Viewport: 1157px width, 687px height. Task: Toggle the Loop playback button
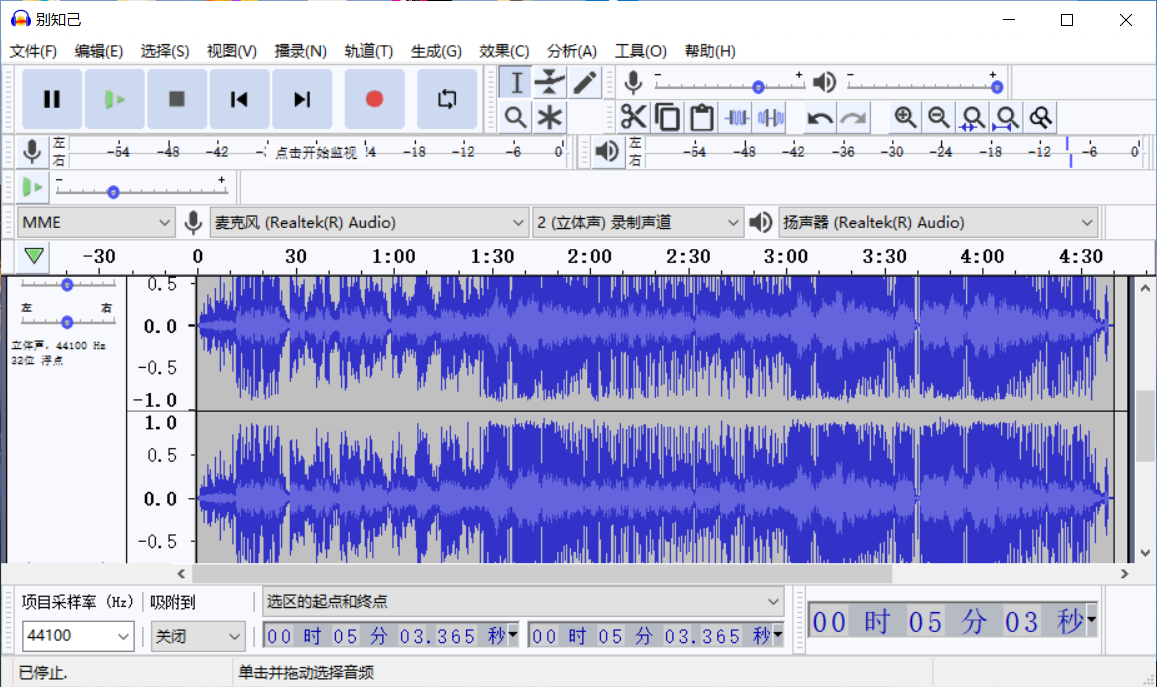coord(446,99)
